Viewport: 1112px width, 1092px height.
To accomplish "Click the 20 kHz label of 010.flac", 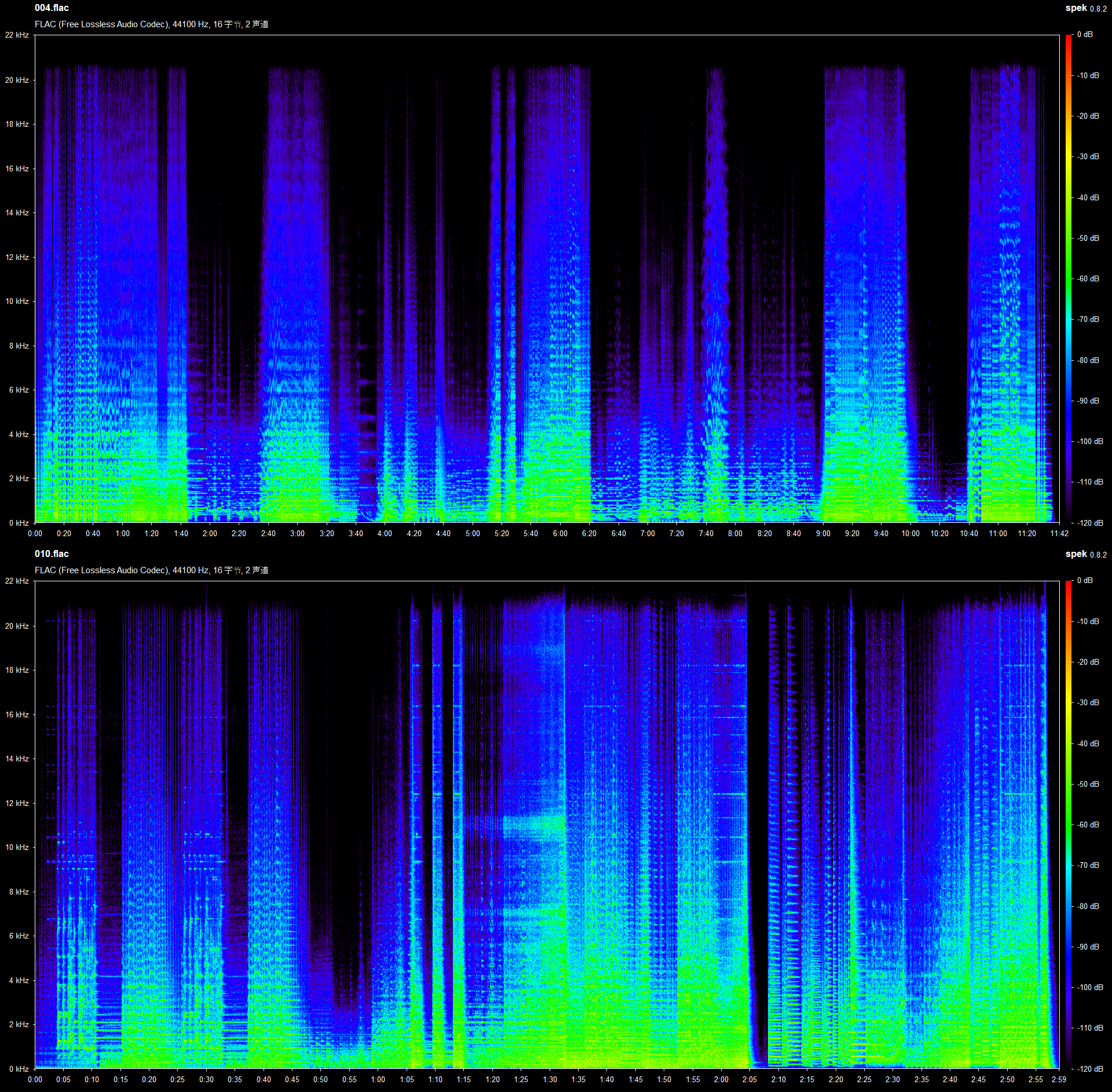I will click(x=17, y=626).
